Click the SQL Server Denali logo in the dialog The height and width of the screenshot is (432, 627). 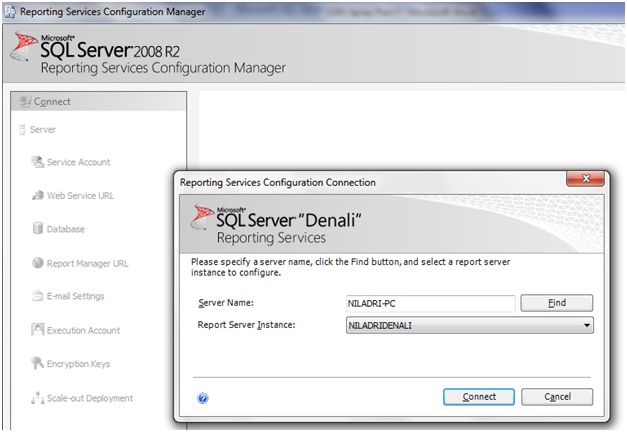click(203, 217)
